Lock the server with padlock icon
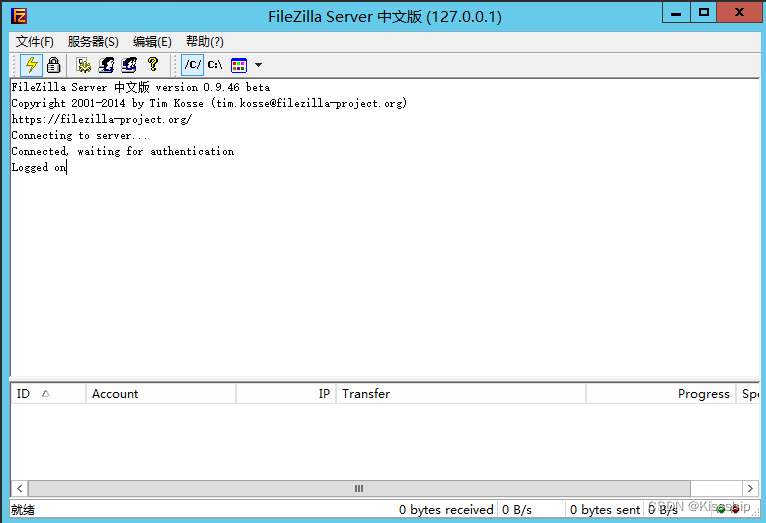Screen dimensions: 766x523 tap(53, 65)
